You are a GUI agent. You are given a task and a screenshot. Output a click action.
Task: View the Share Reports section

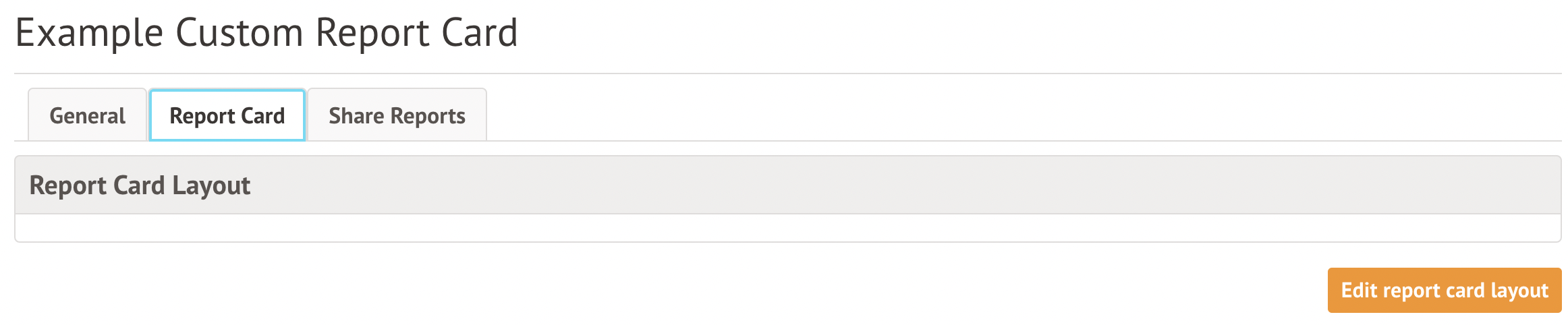coord(397,115)
